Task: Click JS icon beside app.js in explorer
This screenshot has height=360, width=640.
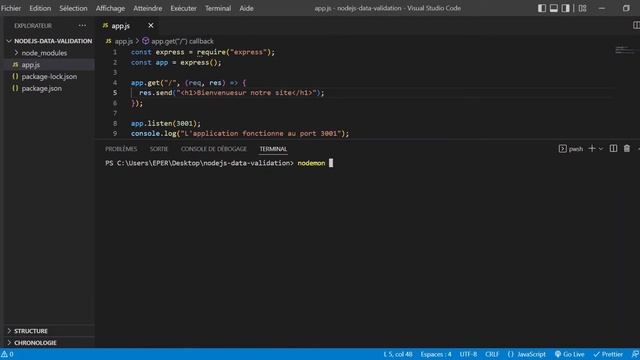Action: tap(15, 64)
